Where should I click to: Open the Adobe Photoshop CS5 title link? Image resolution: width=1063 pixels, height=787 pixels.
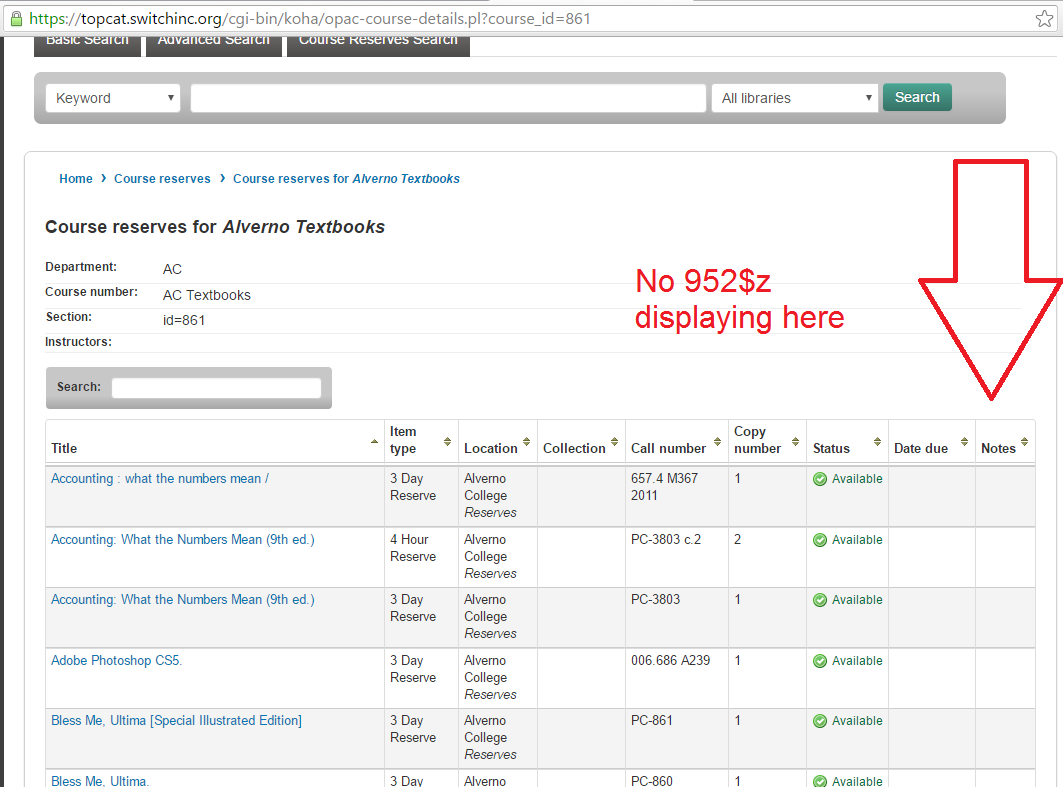tap(117, 661)
